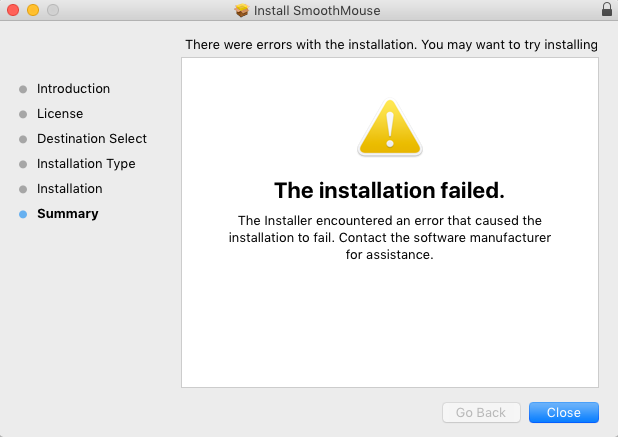The image size is (618, 437).
Task: Click the Introduction step bullet
Action: [23, 89]
